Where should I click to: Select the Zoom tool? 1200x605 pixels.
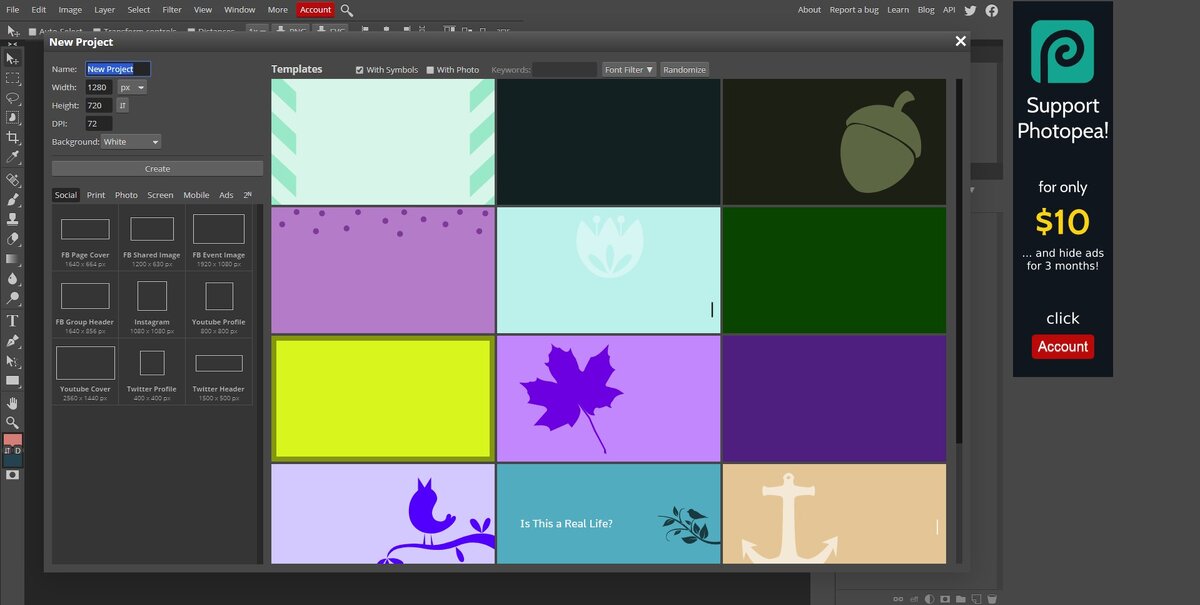(13, 423)
